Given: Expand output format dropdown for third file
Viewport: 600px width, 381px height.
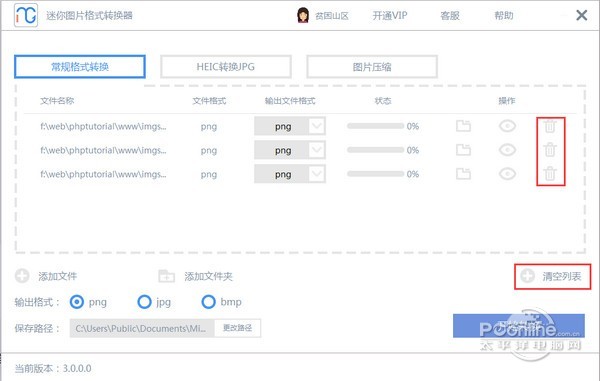Looking at the screenshot, I should (x=317, y=174).
